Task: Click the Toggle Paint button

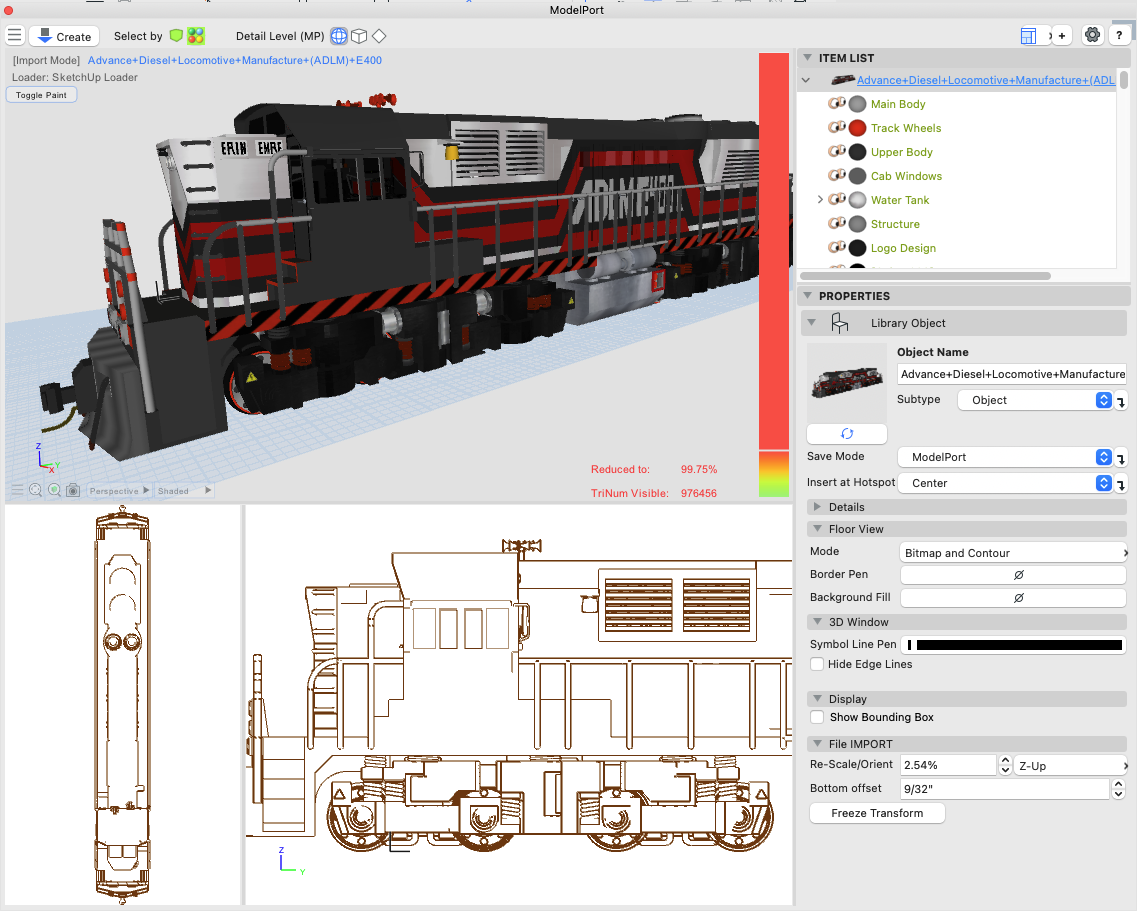Action: [41, 95]
